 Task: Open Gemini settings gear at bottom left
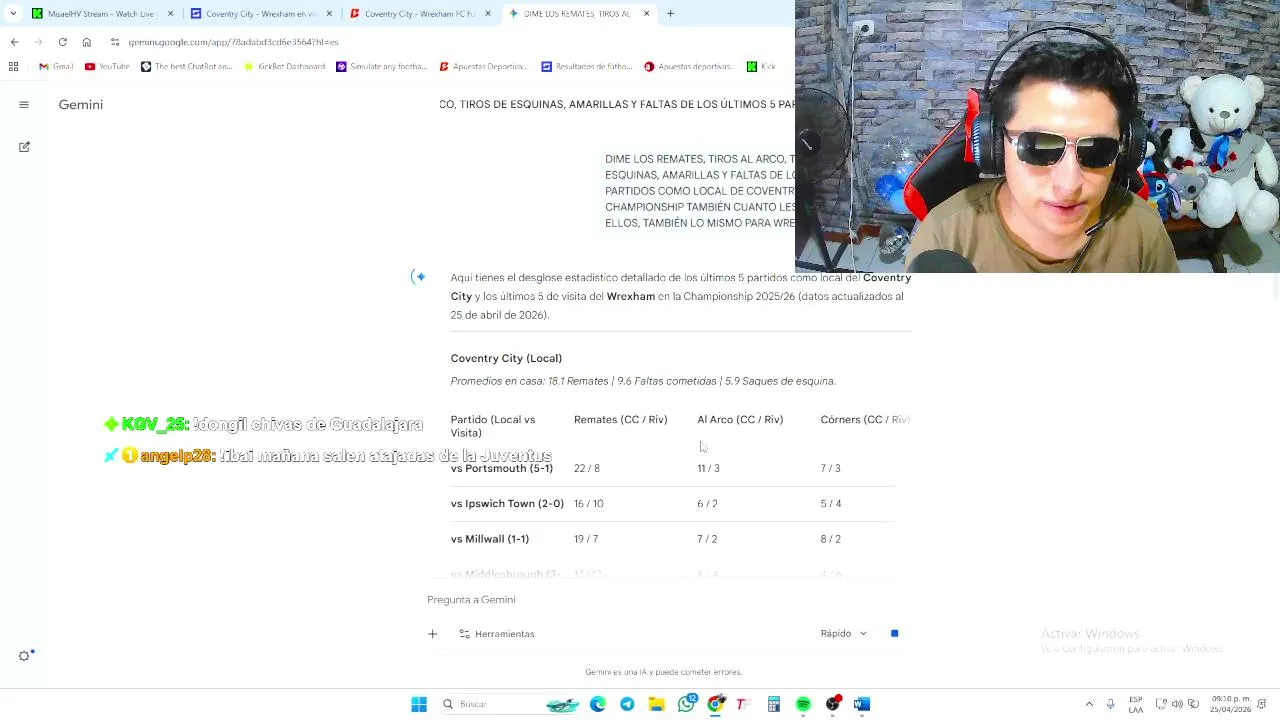pos(25,656)
